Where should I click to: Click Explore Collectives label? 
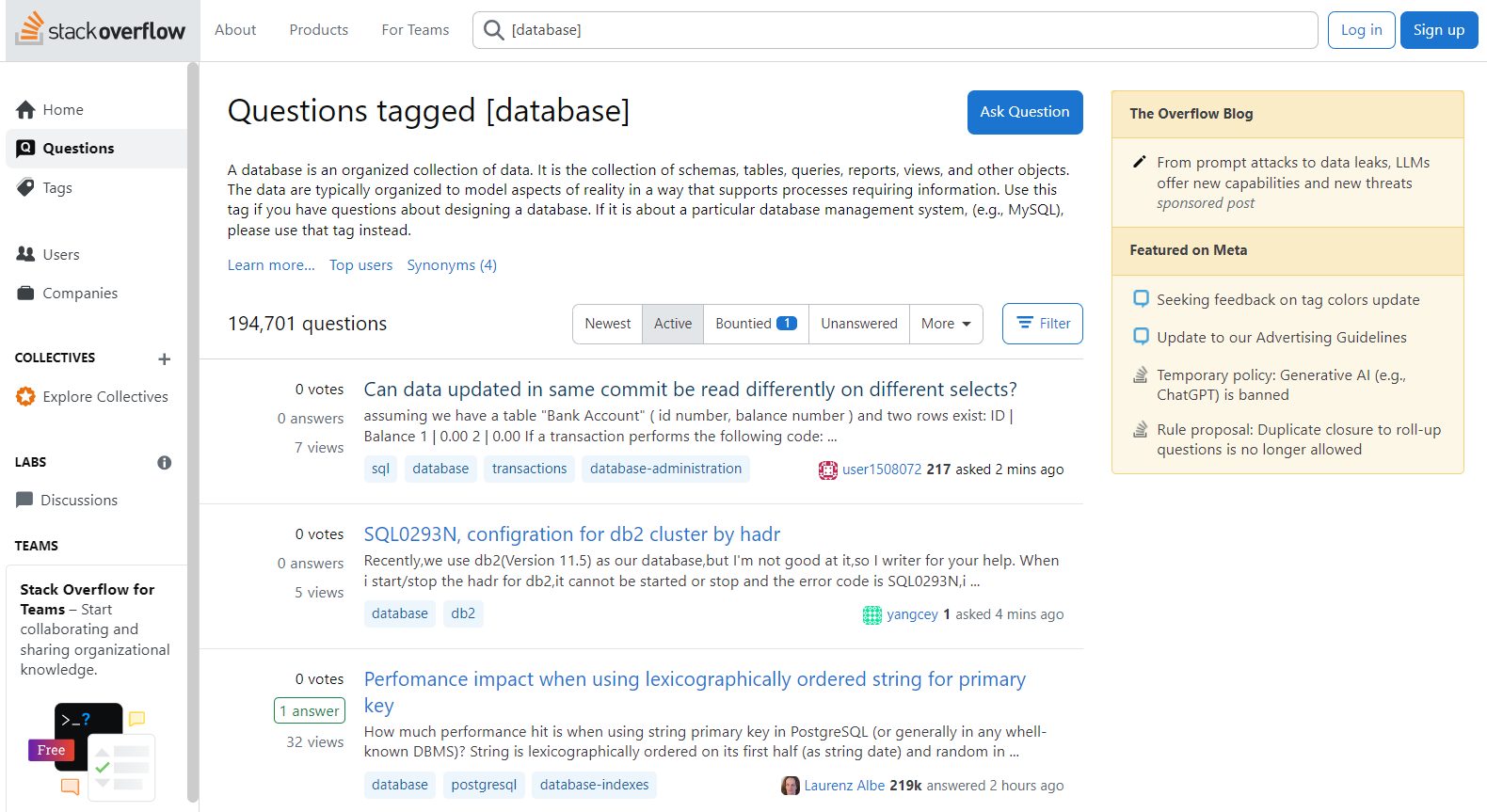[105, 397]
